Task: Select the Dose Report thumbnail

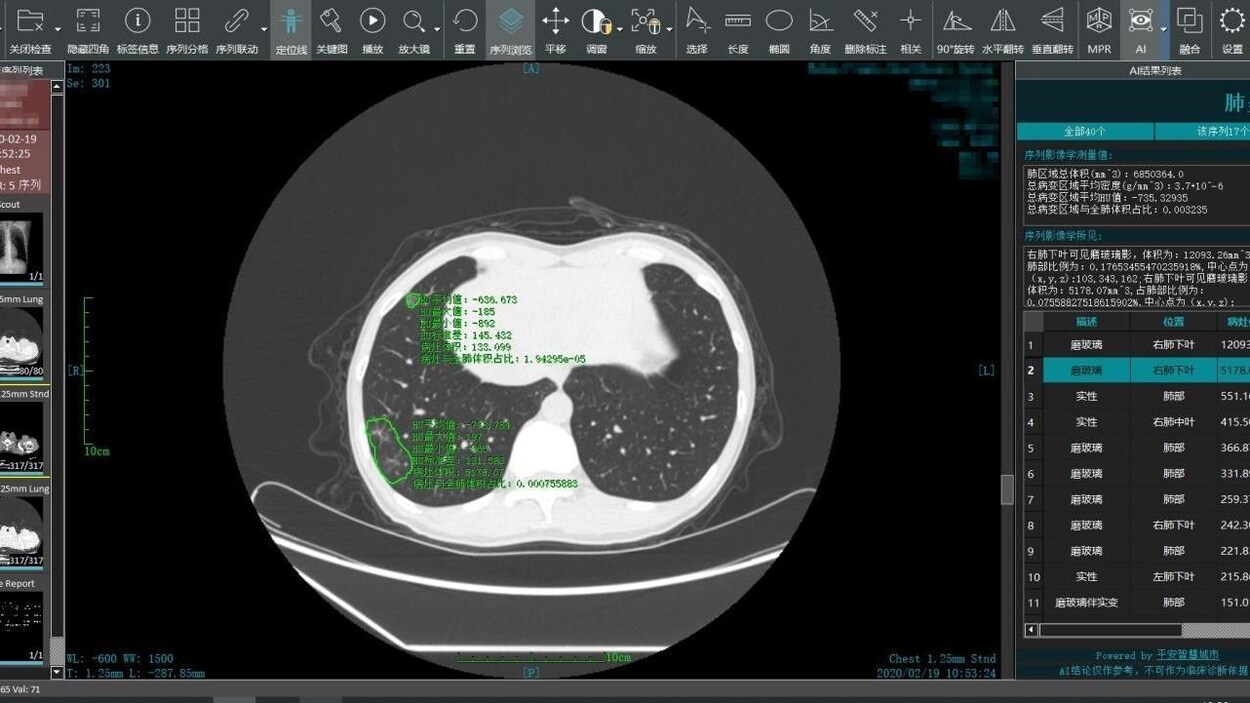Action: (x=21, y=626)
